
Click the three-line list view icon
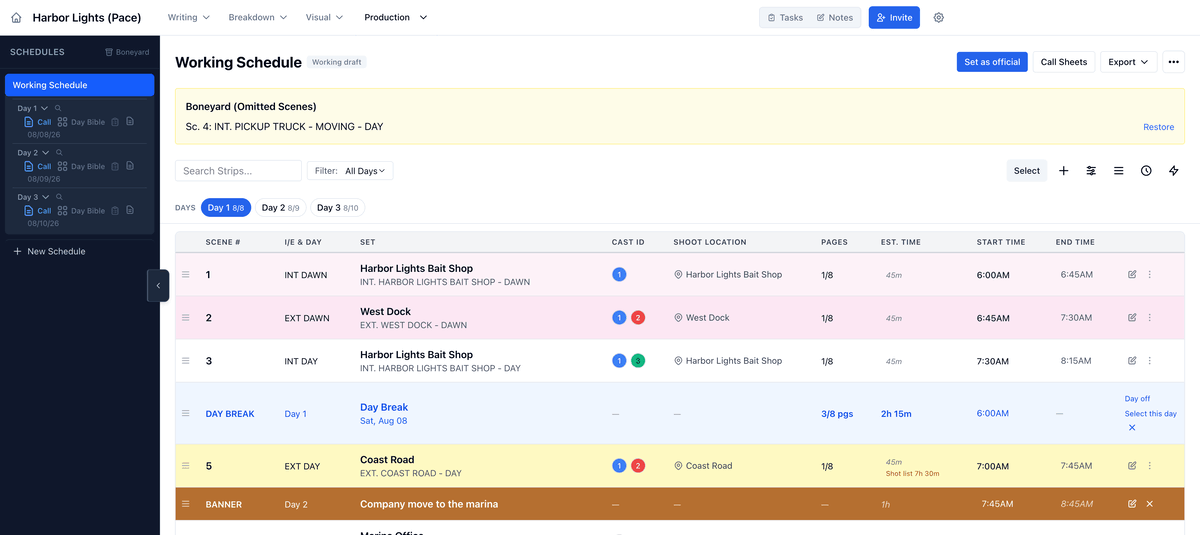click(1119, 171)
